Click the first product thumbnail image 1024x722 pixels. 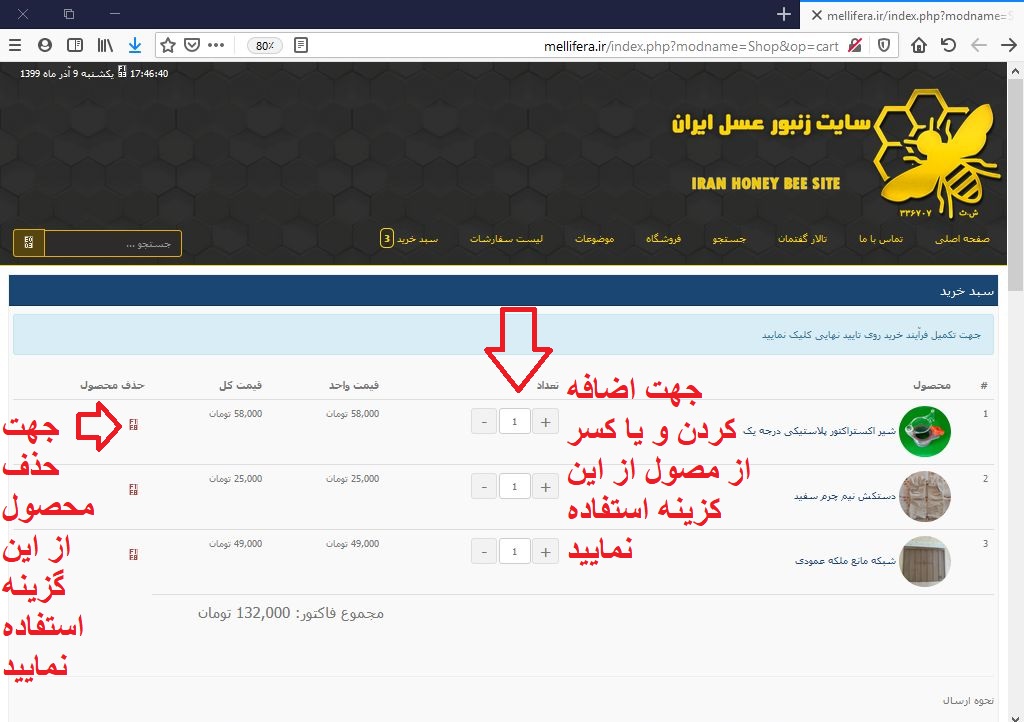[x=924, y=432]
